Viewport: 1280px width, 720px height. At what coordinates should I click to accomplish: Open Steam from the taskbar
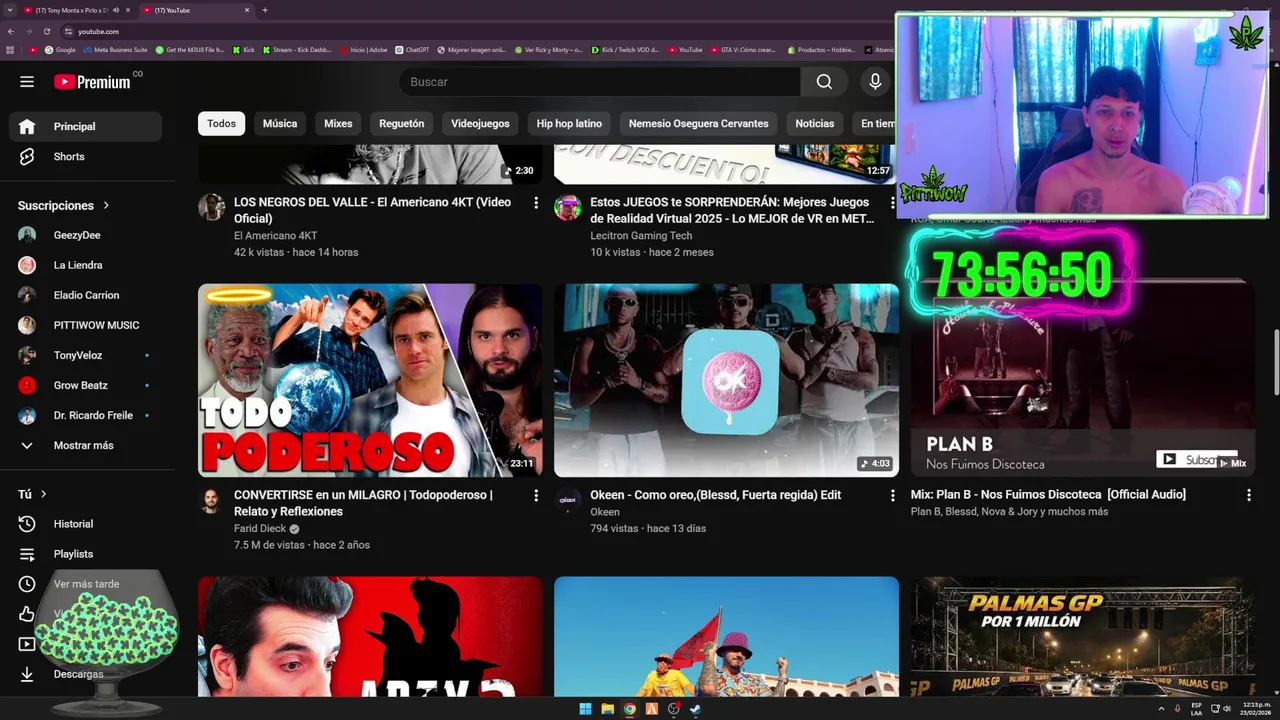[x=695, y=709]
